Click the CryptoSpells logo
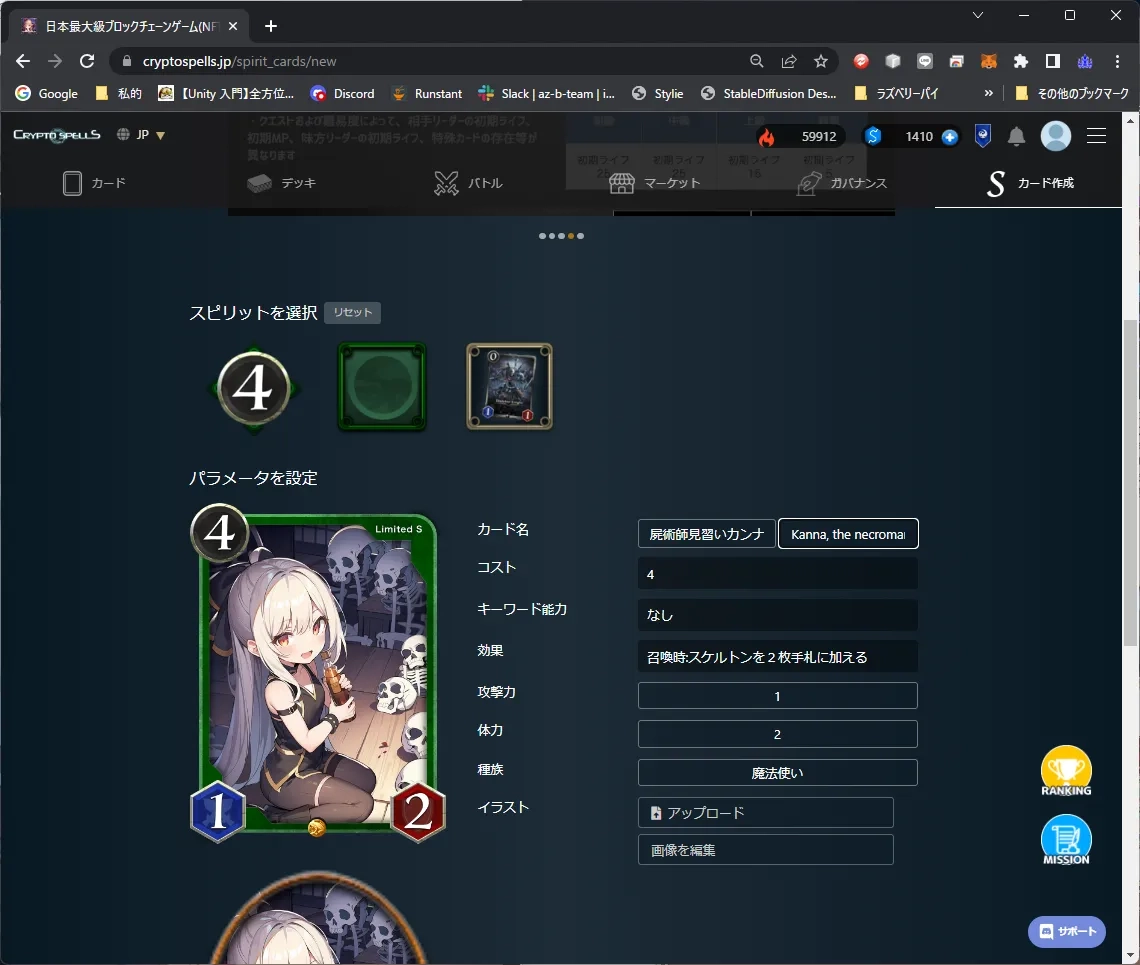This screenshot has height=965, width=1140. point(57,135)
